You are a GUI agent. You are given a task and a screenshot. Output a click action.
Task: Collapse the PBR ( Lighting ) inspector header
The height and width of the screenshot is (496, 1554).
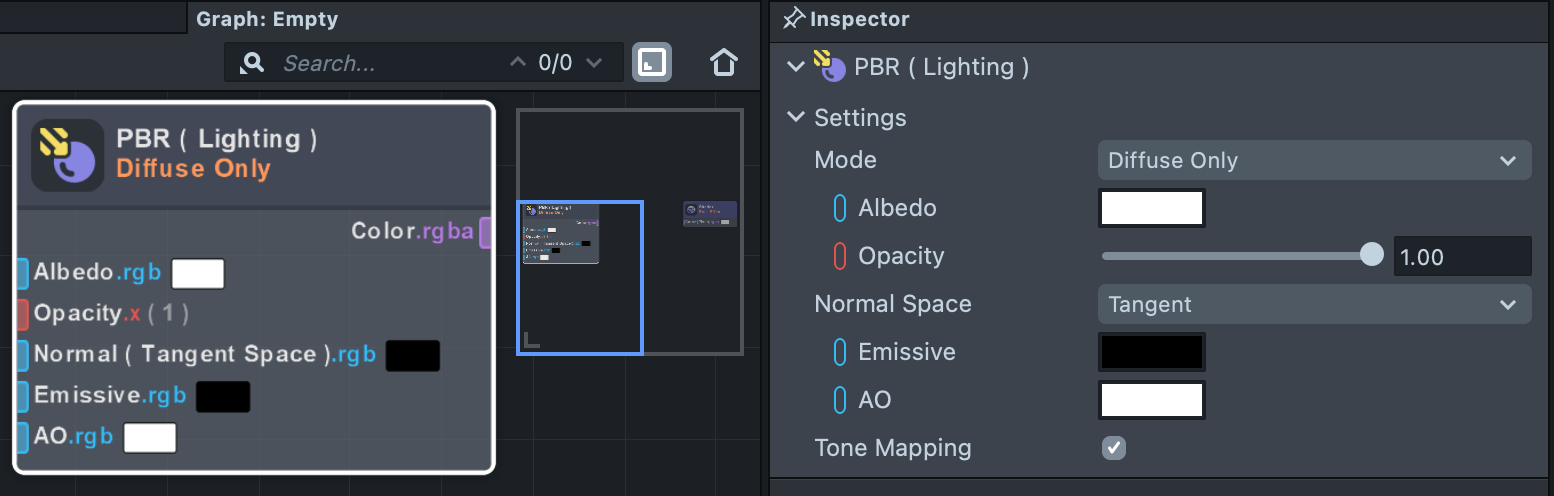pyautogui.click(x=796, y=67)
